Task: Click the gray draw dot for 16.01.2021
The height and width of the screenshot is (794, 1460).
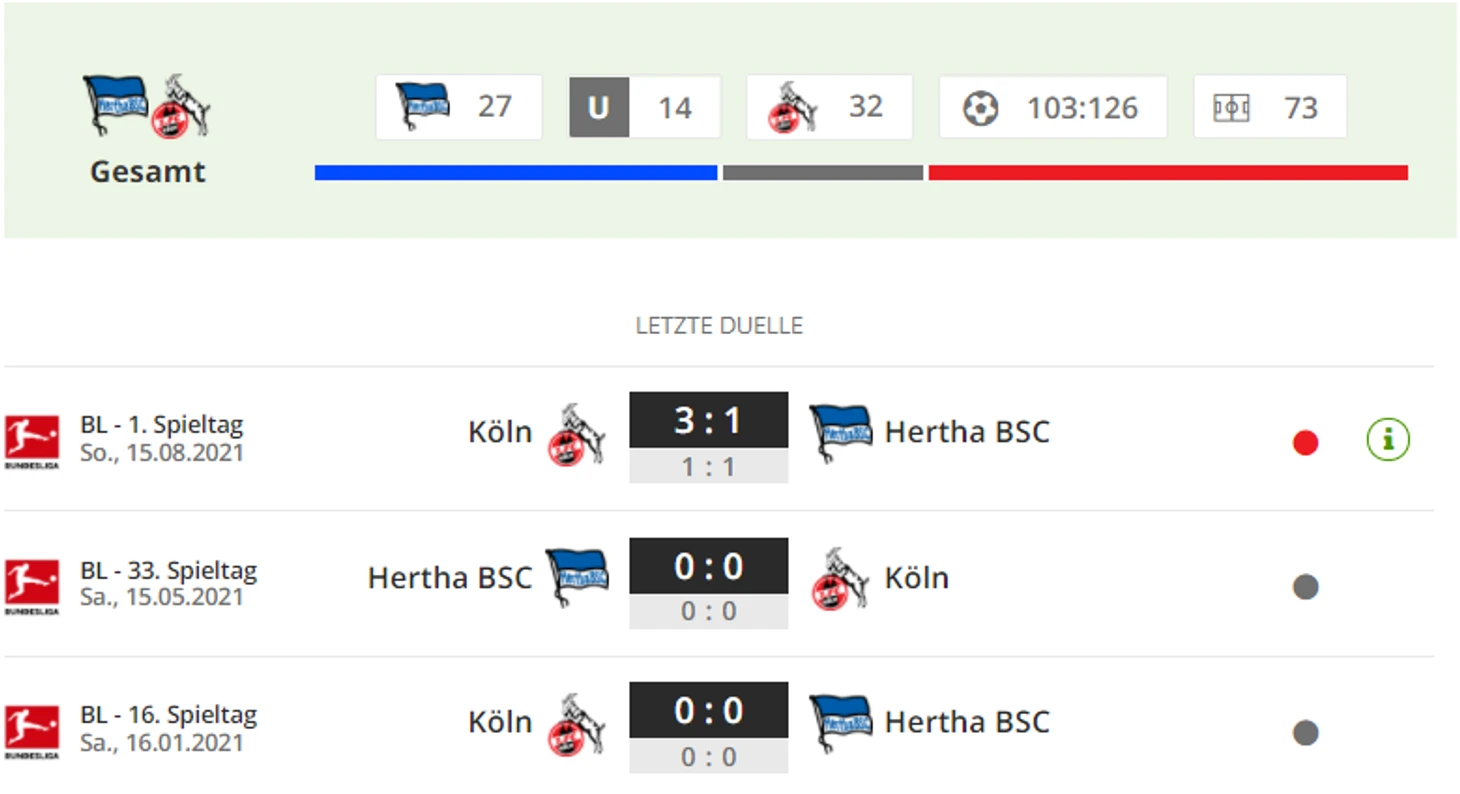Action: pyautogui.click(x=1305, y=733)
